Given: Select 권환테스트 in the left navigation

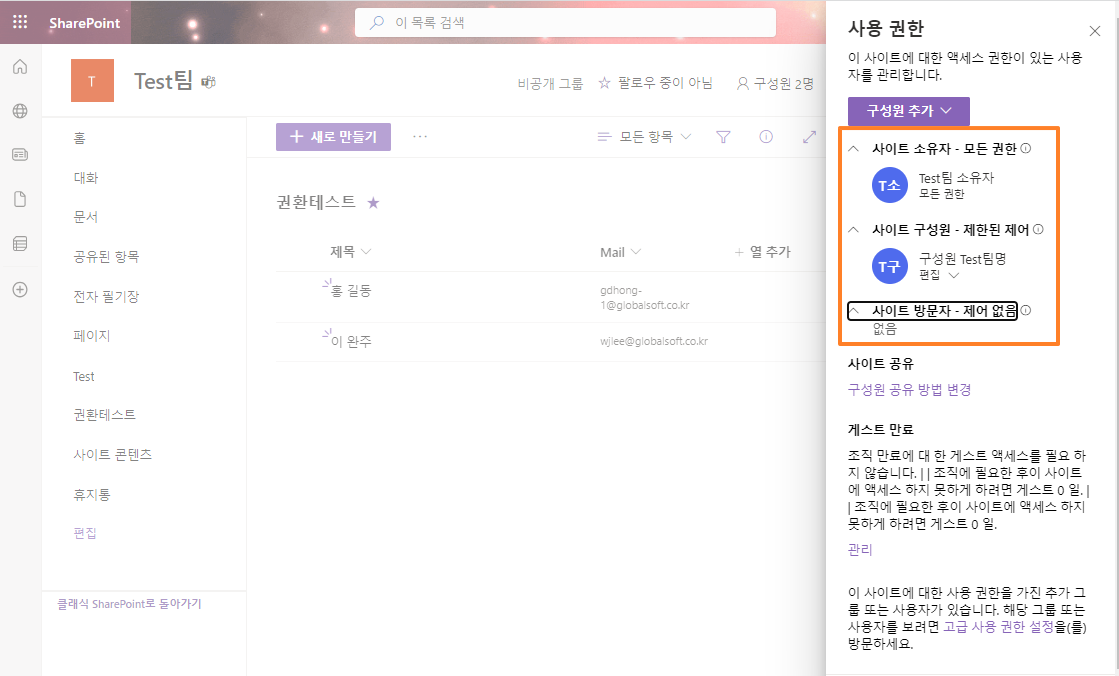Looking at the screenshot, I should (x=104, y=415).
